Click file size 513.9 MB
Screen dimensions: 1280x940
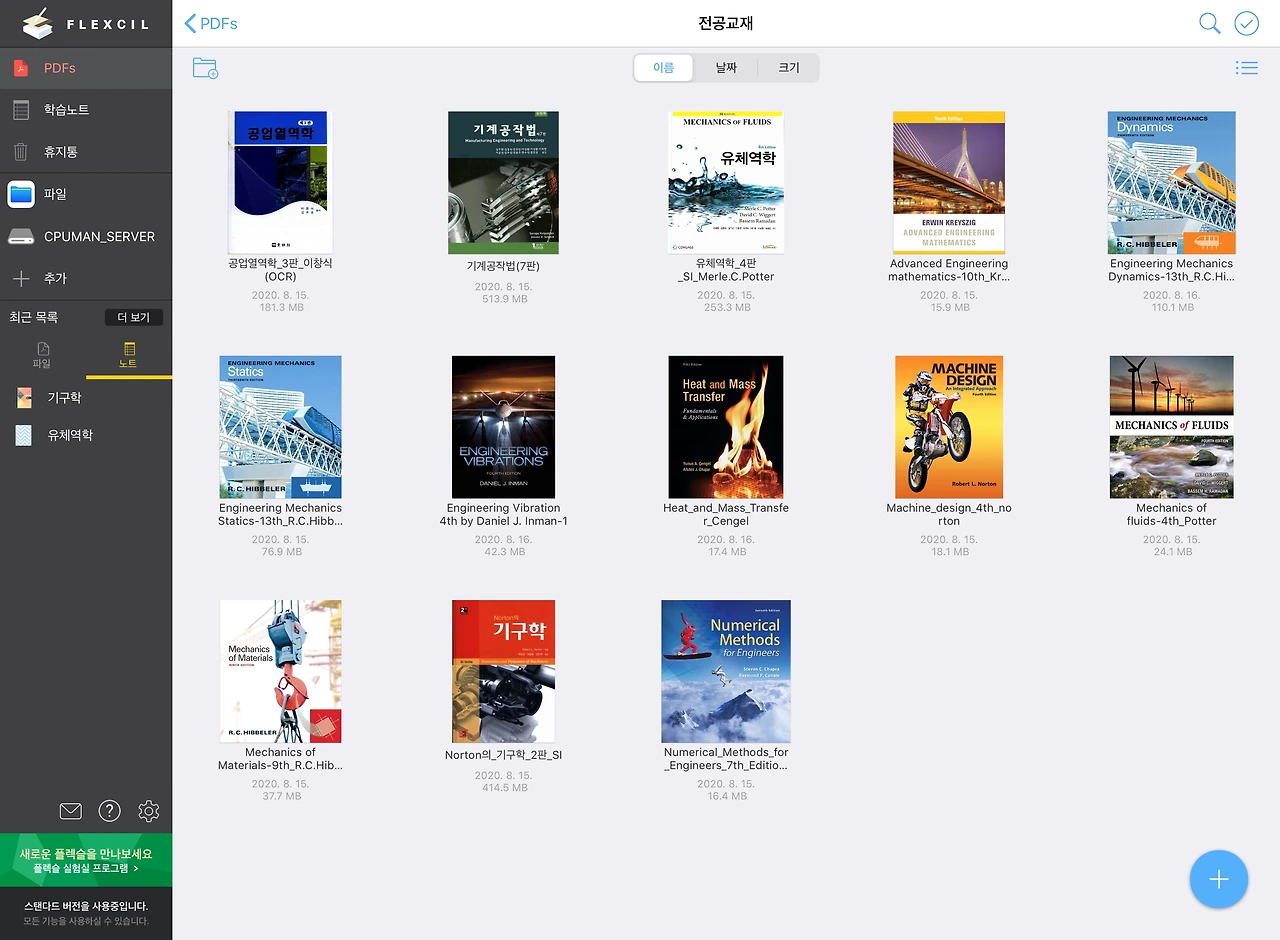point(503,299)
